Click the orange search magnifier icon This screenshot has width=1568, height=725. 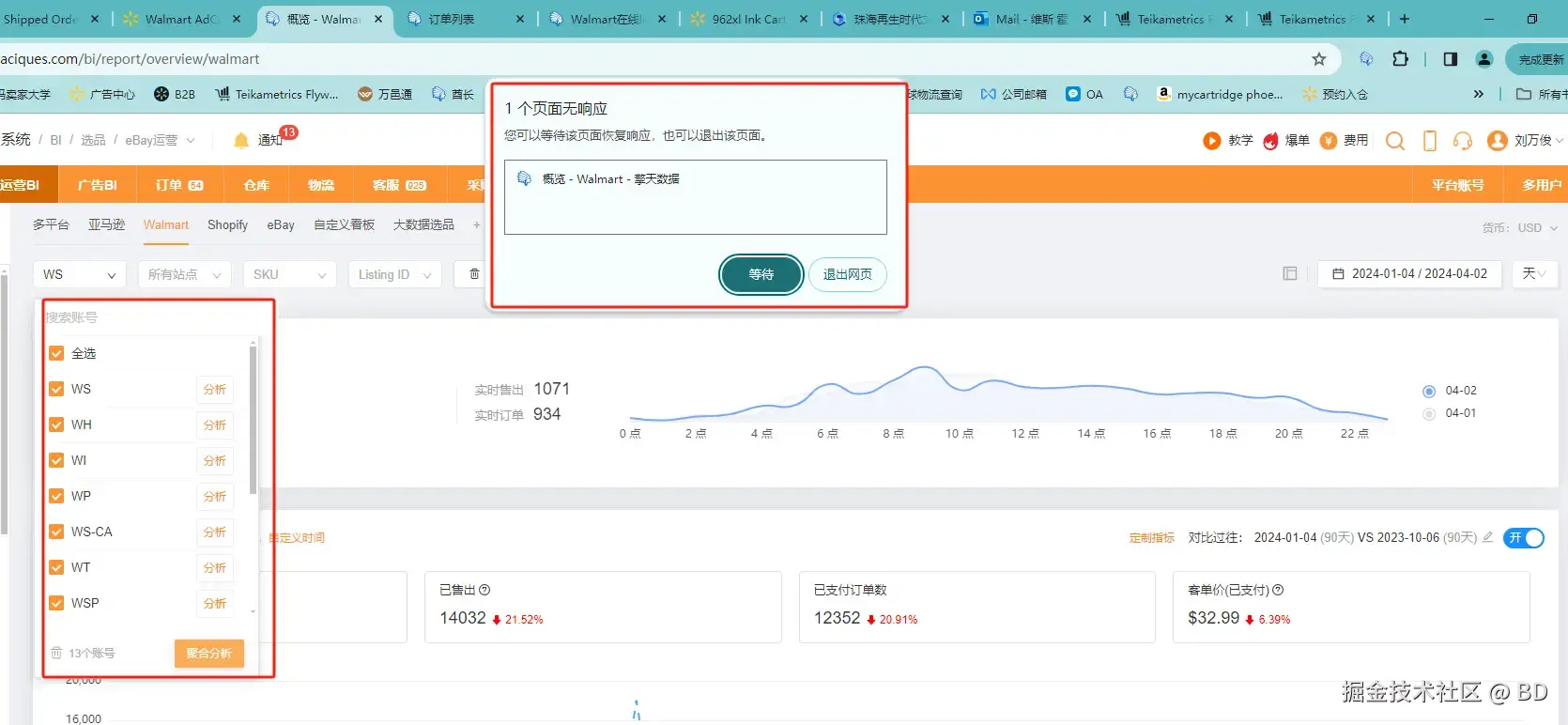(x=1395, y=141)
